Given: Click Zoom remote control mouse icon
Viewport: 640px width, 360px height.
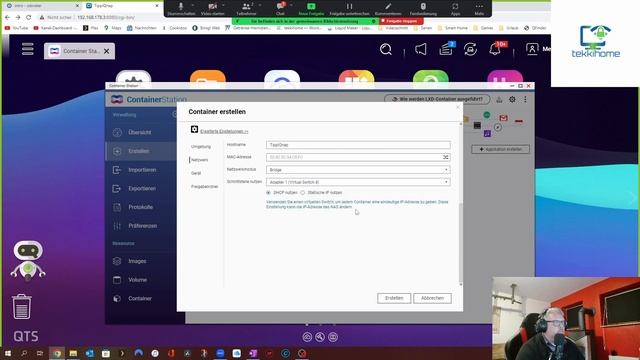Looking at the screenshot, I should [423, 7].
